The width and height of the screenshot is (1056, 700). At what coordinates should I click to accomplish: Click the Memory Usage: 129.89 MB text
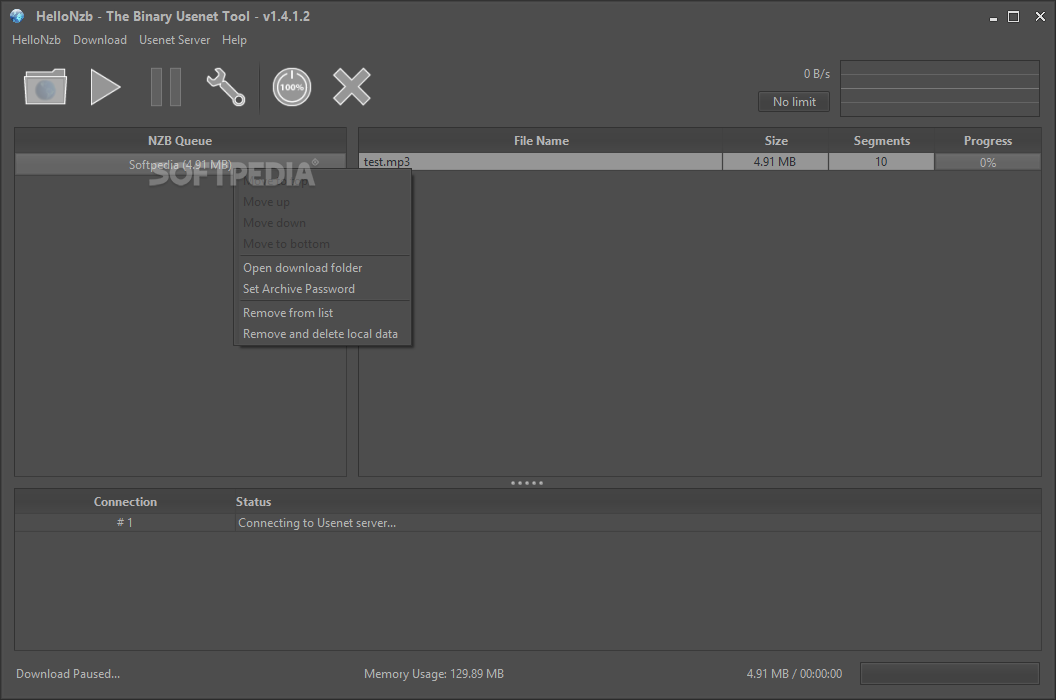pyautogui.click(x=434, y=674)
